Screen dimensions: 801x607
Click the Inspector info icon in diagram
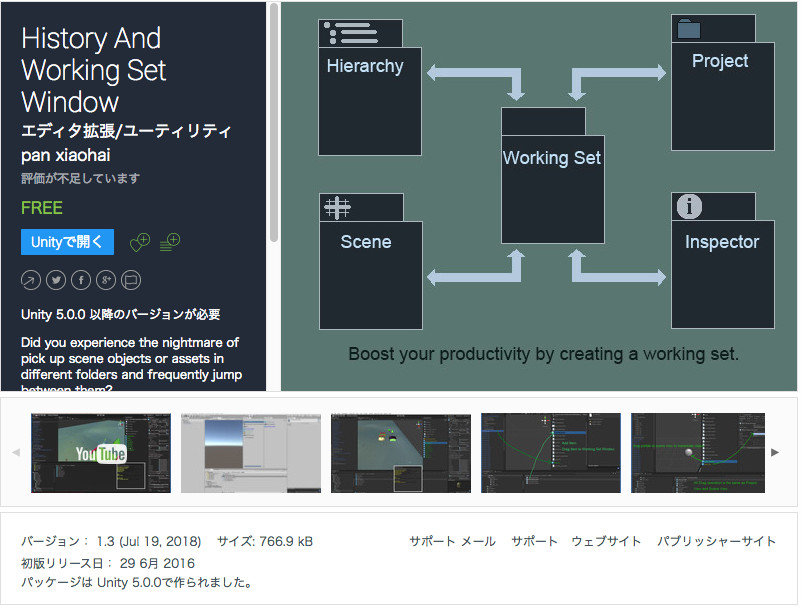click(x=689, y=206)
